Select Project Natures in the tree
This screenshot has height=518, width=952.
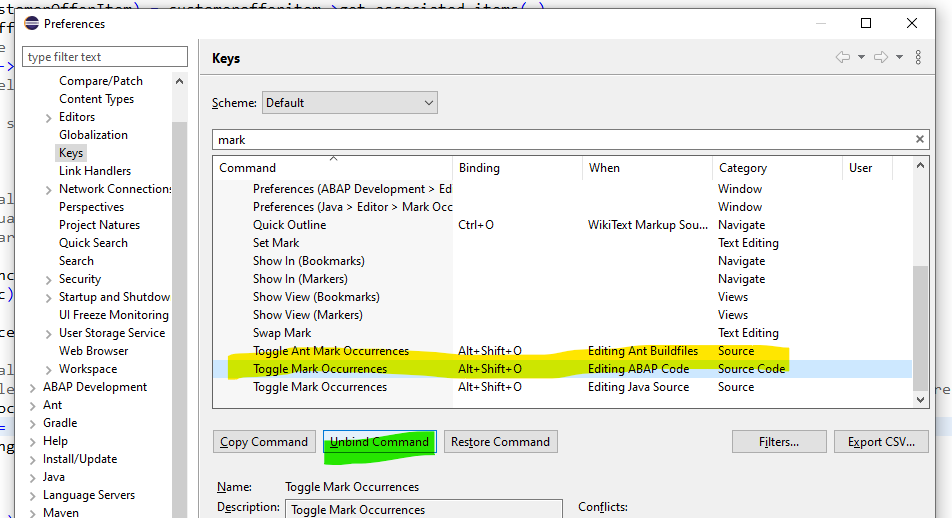(x=100, y=225)
